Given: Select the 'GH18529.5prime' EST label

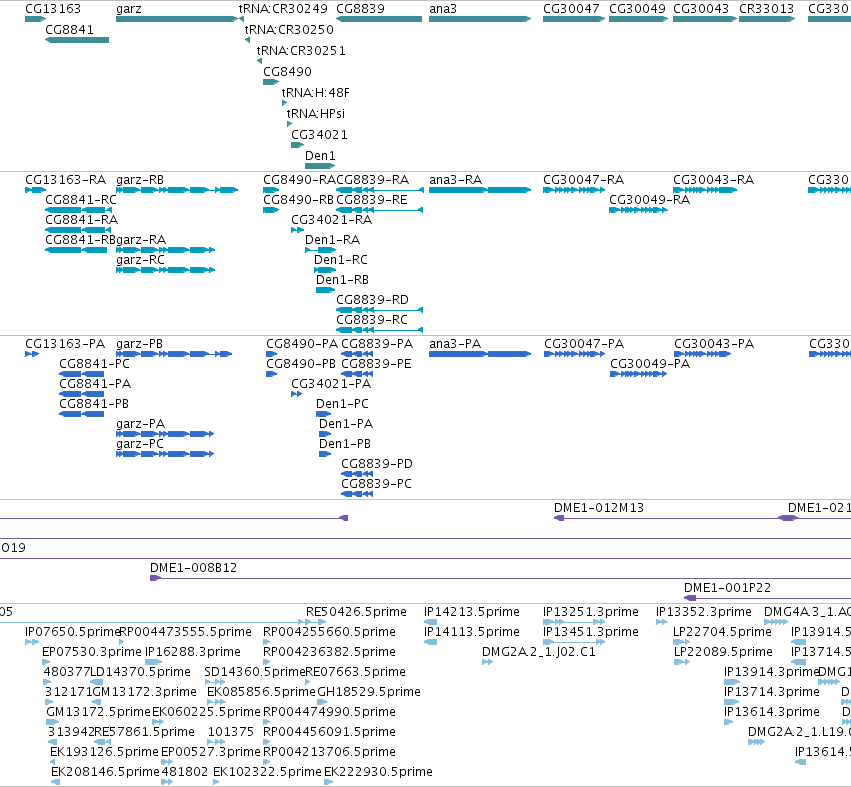Looking at the screenshot, I should (369, 693).
